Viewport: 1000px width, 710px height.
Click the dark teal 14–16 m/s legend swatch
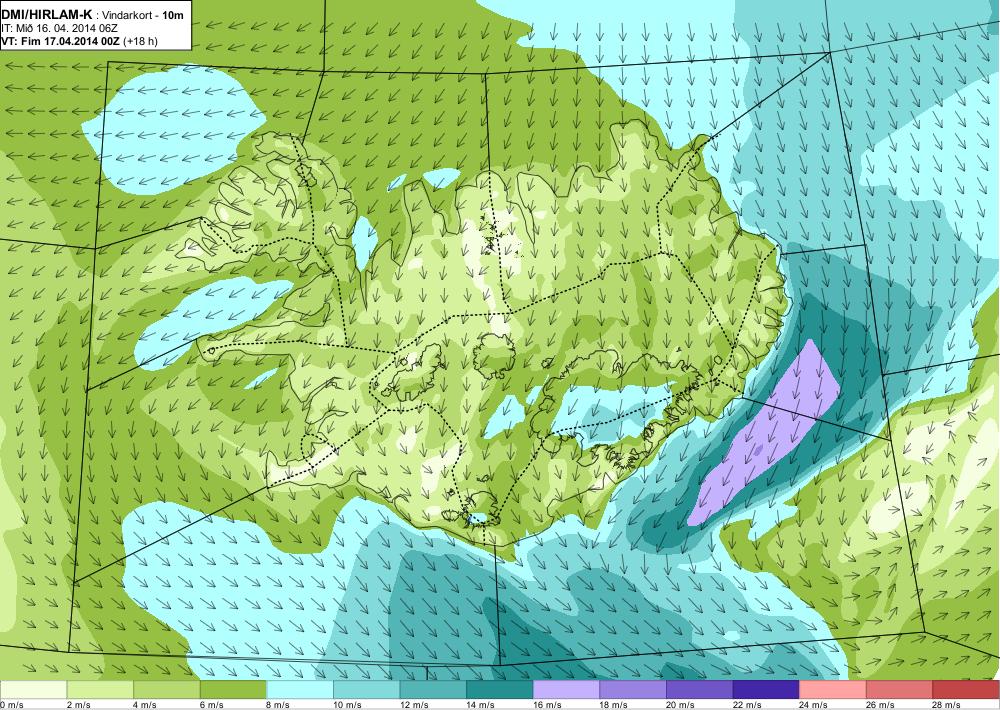tap(499, 690)
